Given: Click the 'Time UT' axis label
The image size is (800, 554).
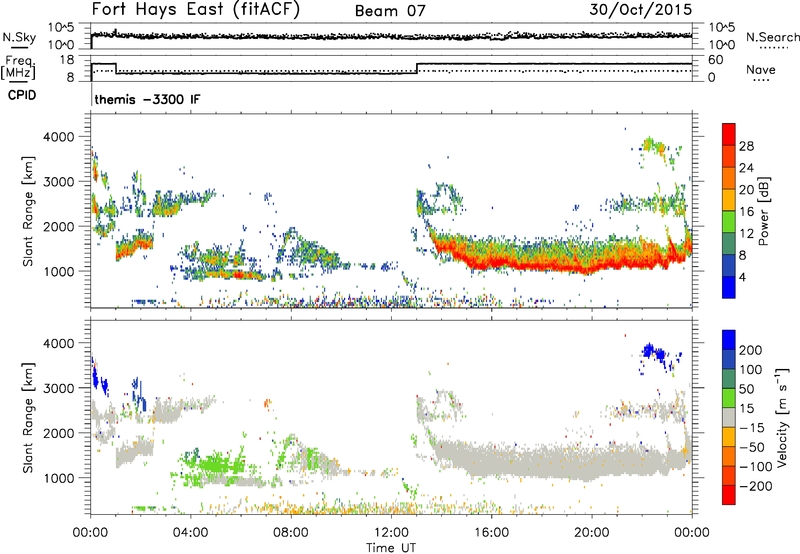Looking at the screenshot, I should click(391, 547).
